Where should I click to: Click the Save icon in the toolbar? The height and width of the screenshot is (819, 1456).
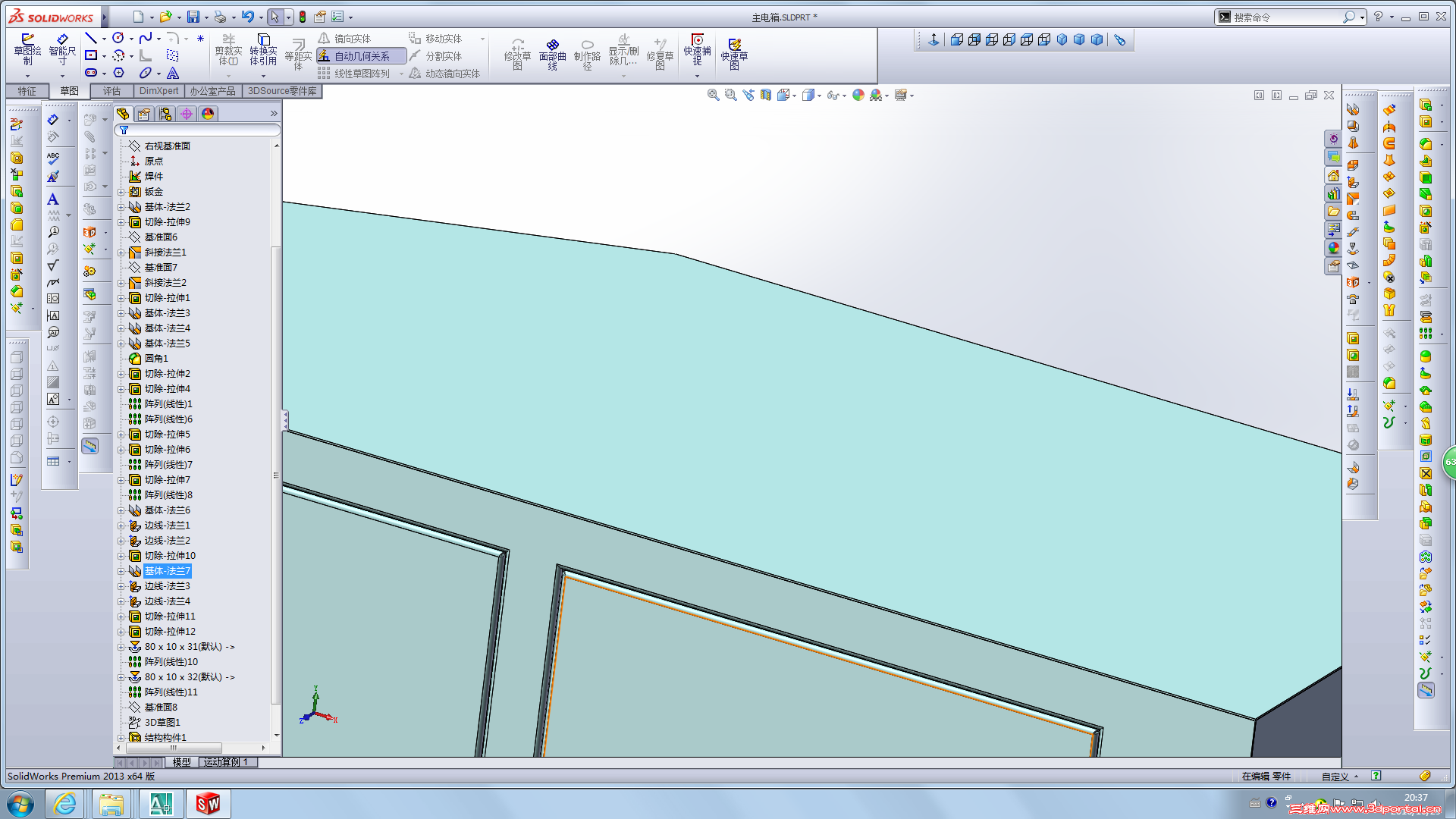[x=193, y=17]
